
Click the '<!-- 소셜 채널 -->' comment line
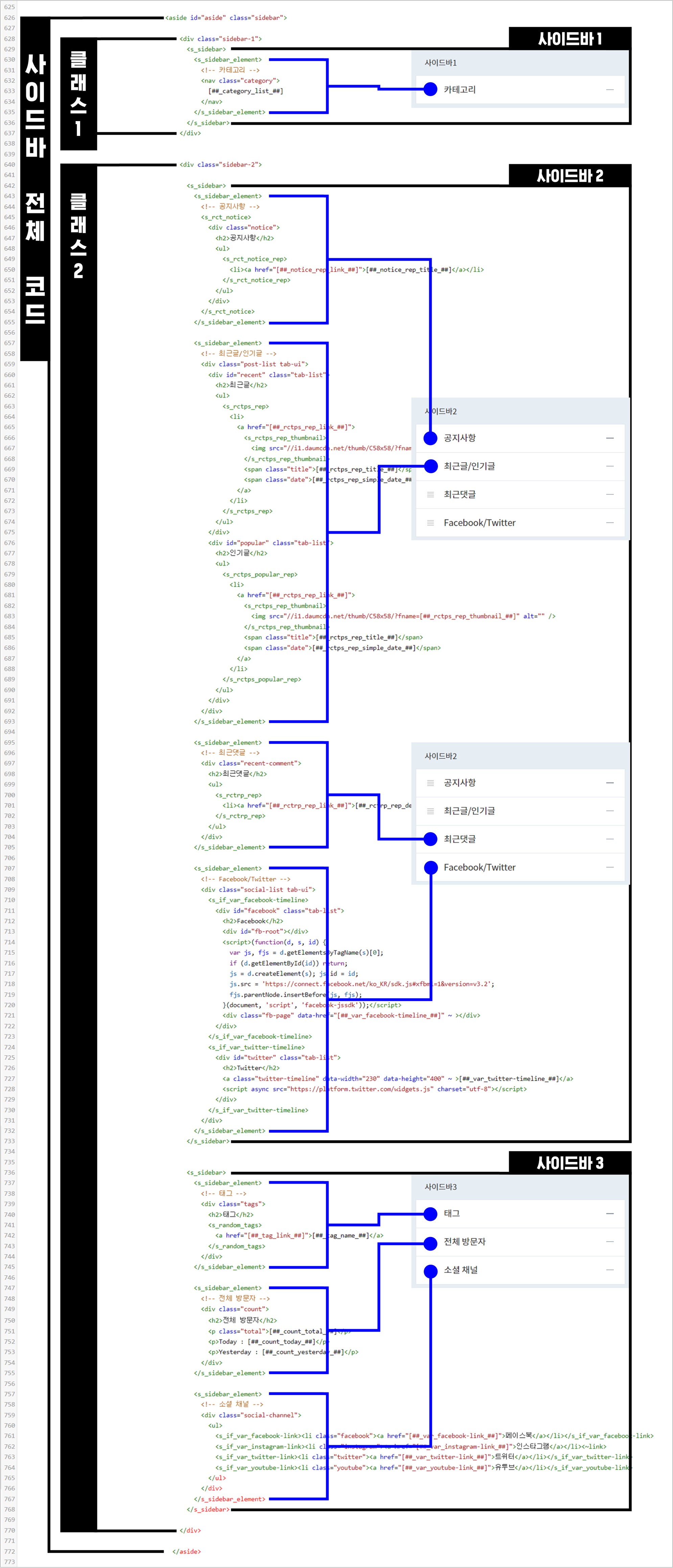click(232, 1404)
